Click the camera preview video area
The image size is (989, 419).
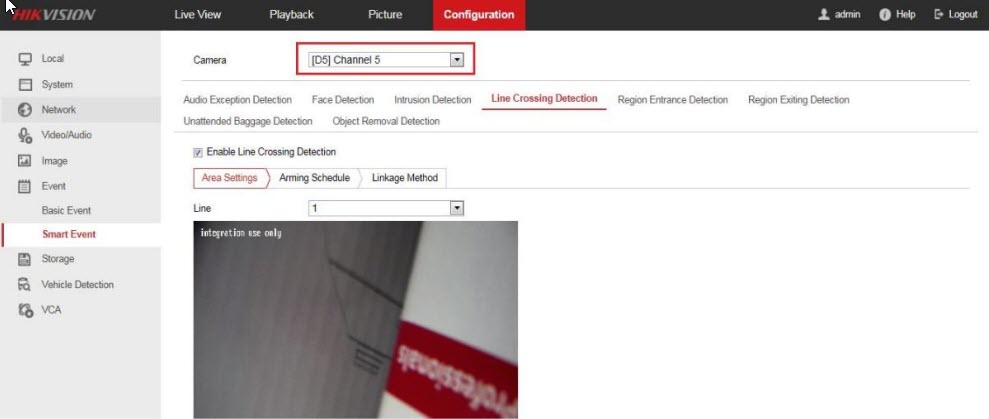point(355,320)
